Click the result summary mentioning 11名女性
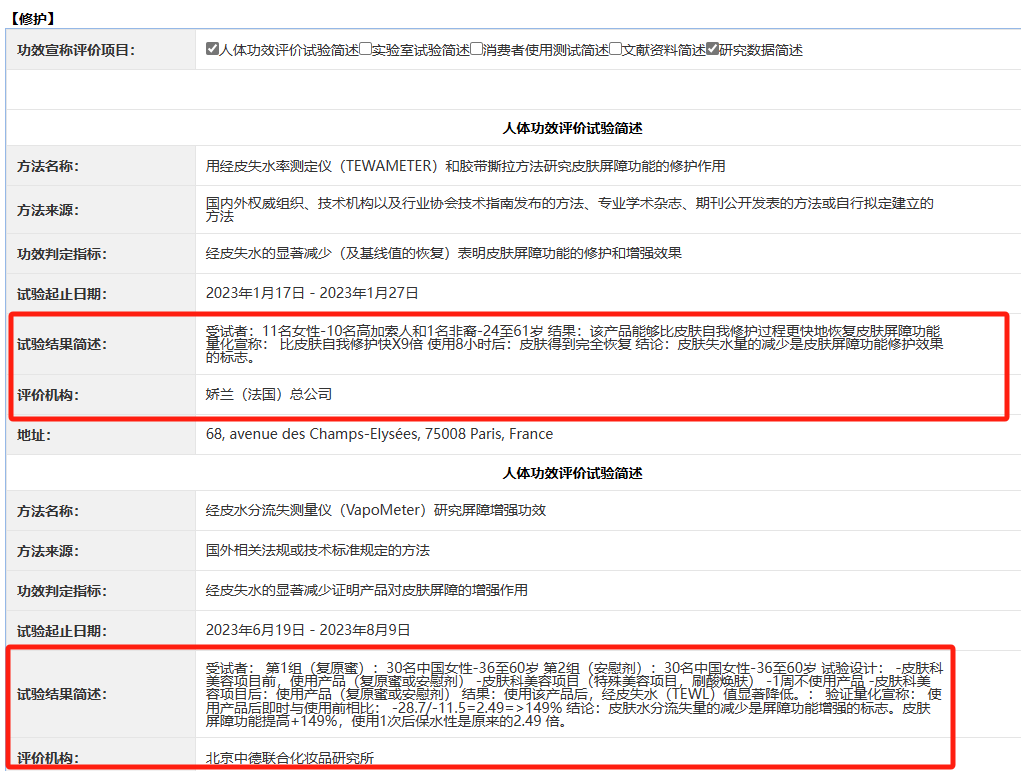Screen dimensions: 1021x771 click(x=575, y=344)
